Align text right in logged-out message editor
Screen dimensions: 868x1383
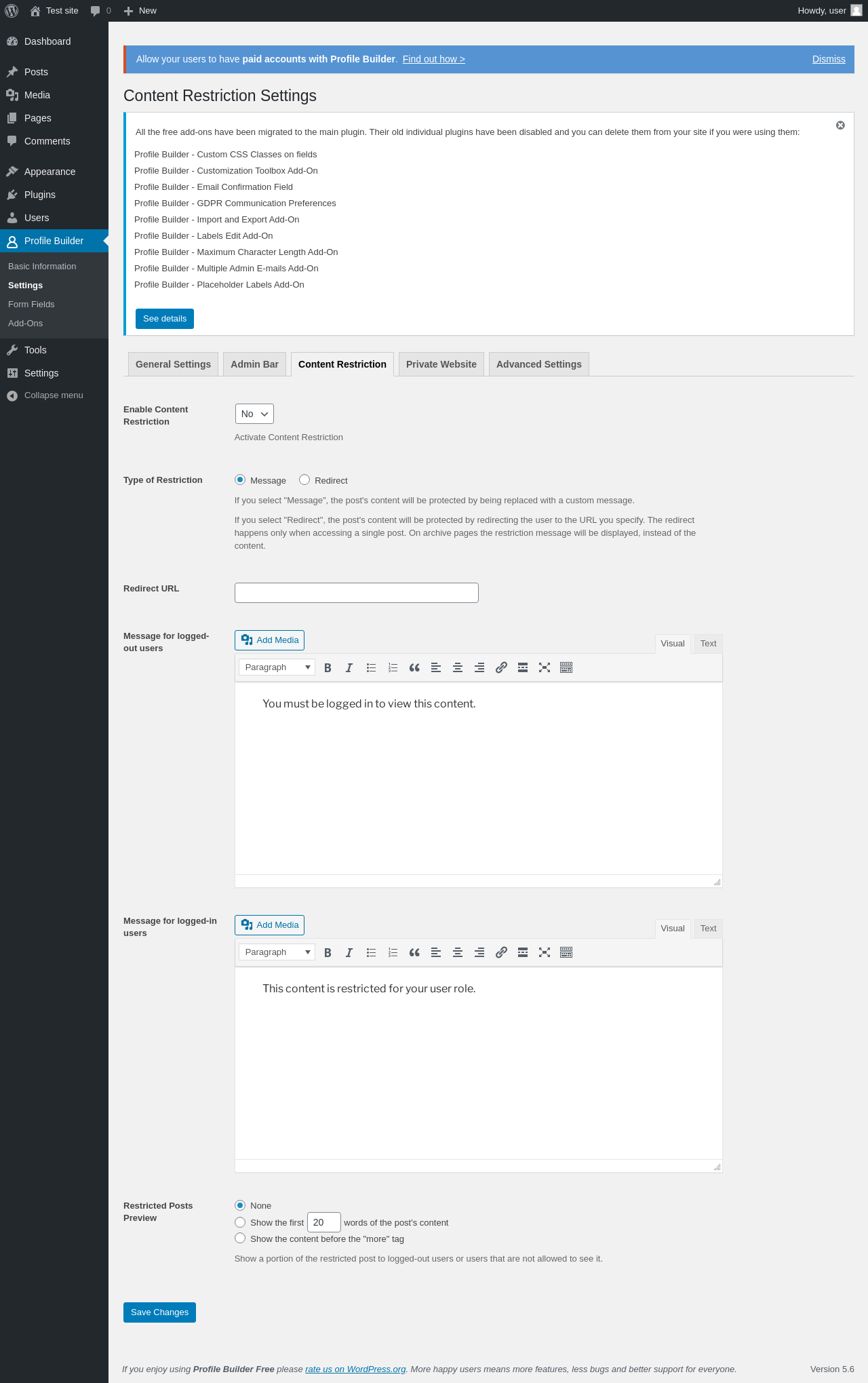click(x=479, y=667)
